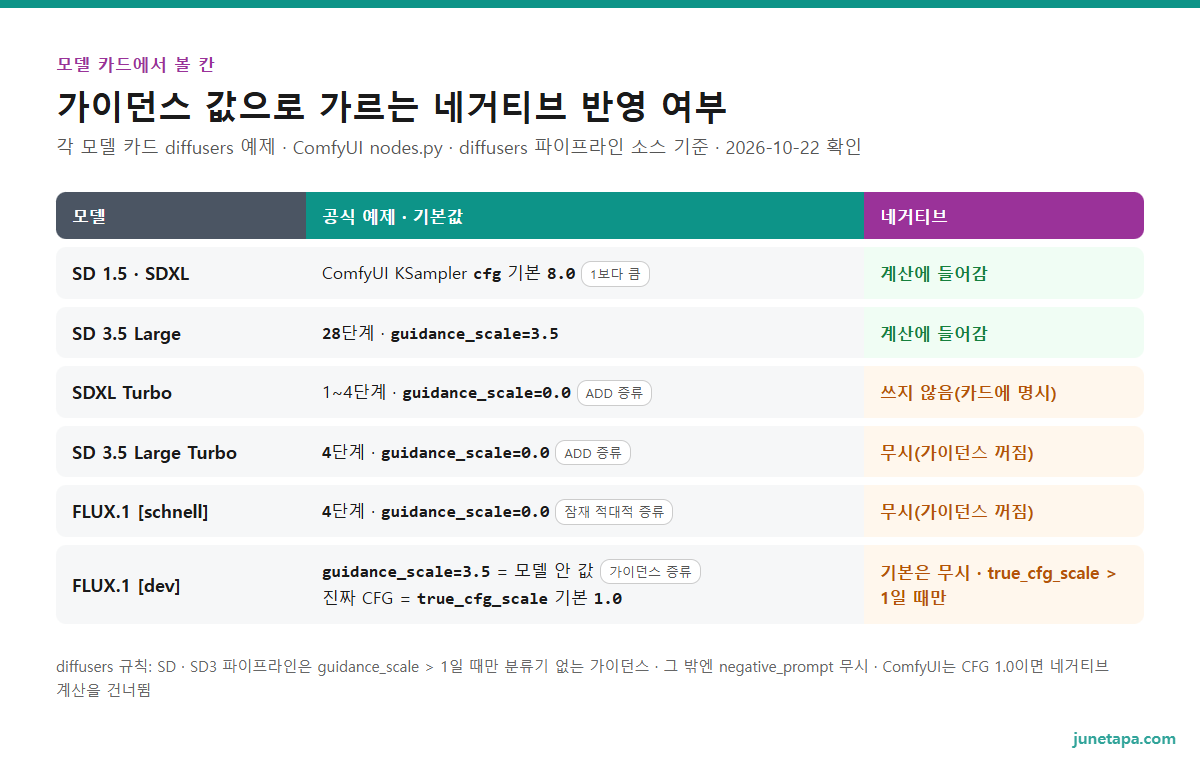Open the junetapa.com link

[1124, 739]
